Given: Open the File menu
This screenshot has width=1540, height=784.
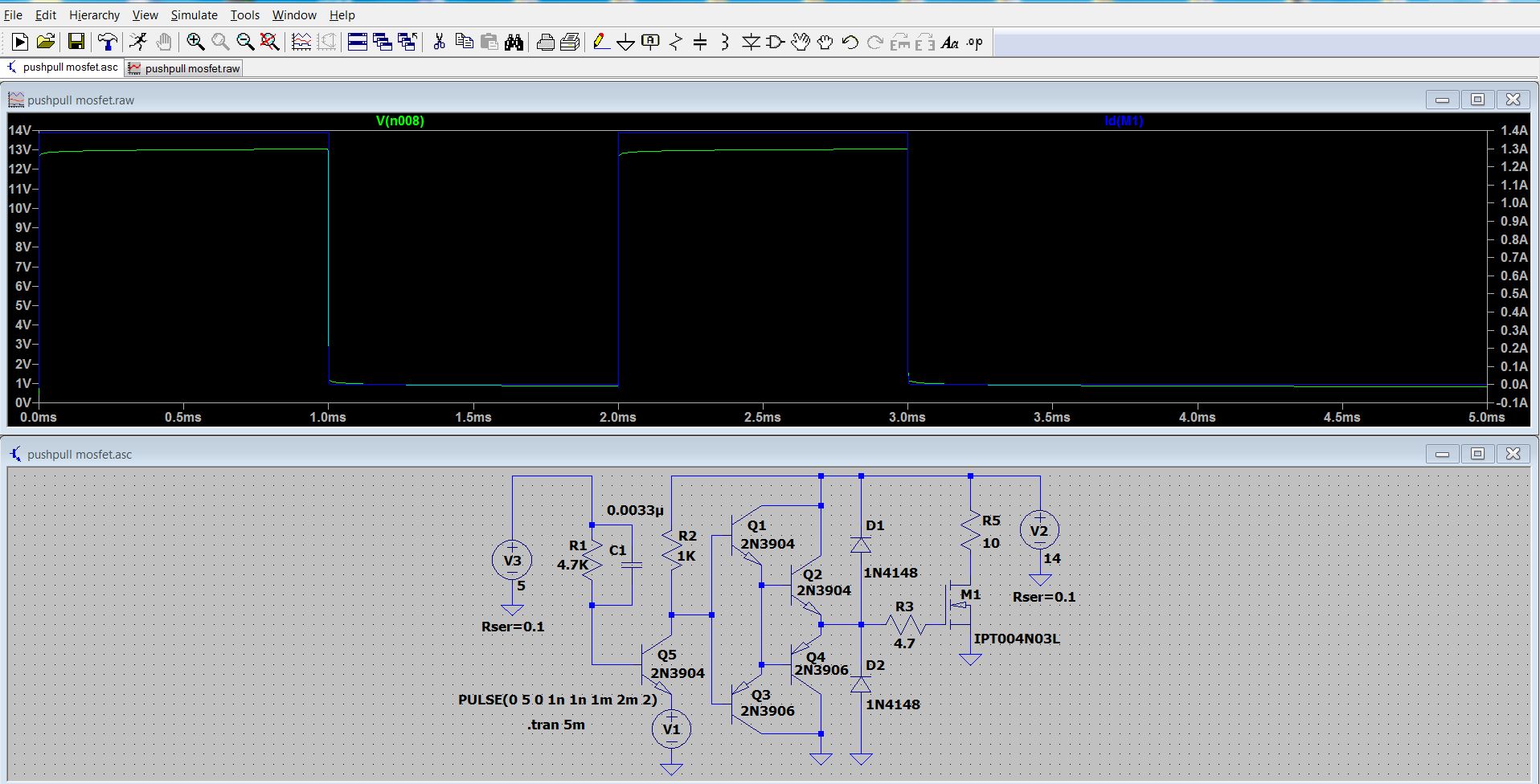Looking at the screenshot, I should (13, 14).
